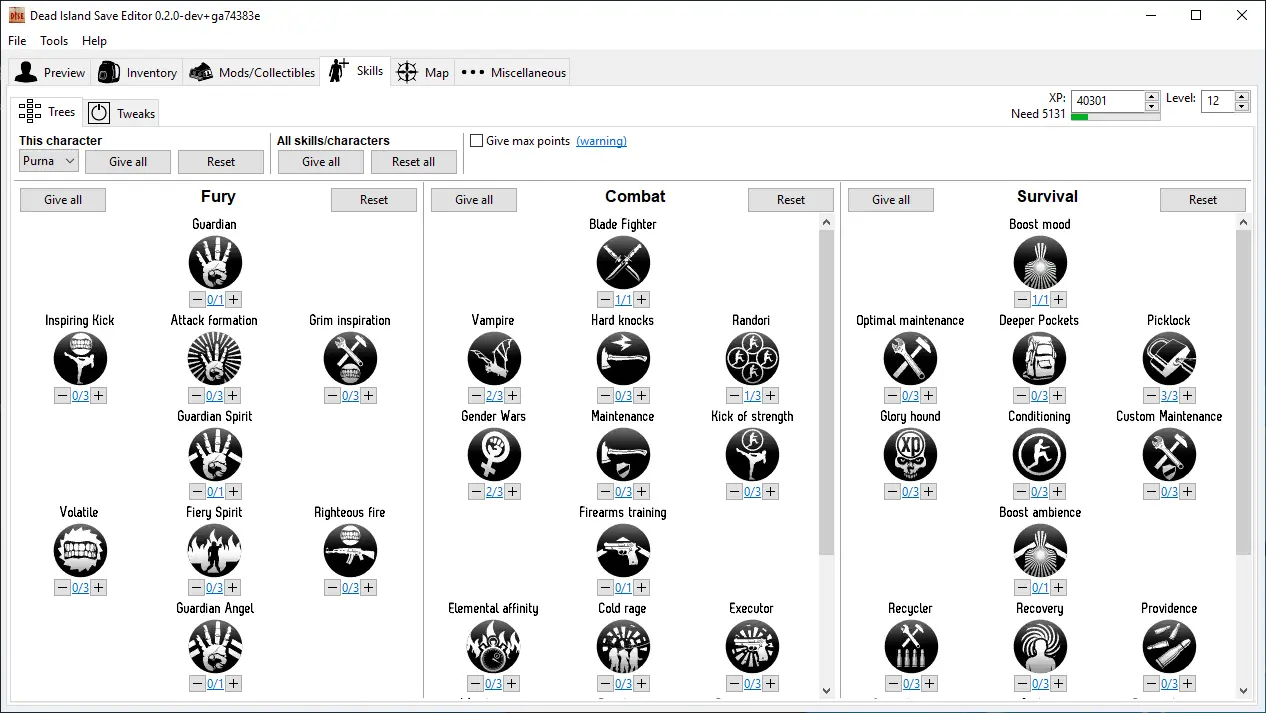
Task: Click the Vampire skill icon
Action: [x=494, y=359]
